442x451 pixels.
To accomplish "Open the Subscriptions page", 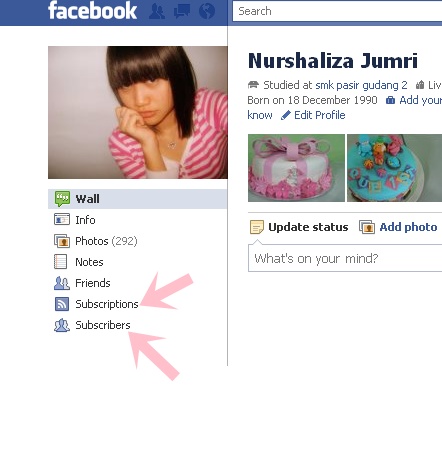I will [107, 304].
